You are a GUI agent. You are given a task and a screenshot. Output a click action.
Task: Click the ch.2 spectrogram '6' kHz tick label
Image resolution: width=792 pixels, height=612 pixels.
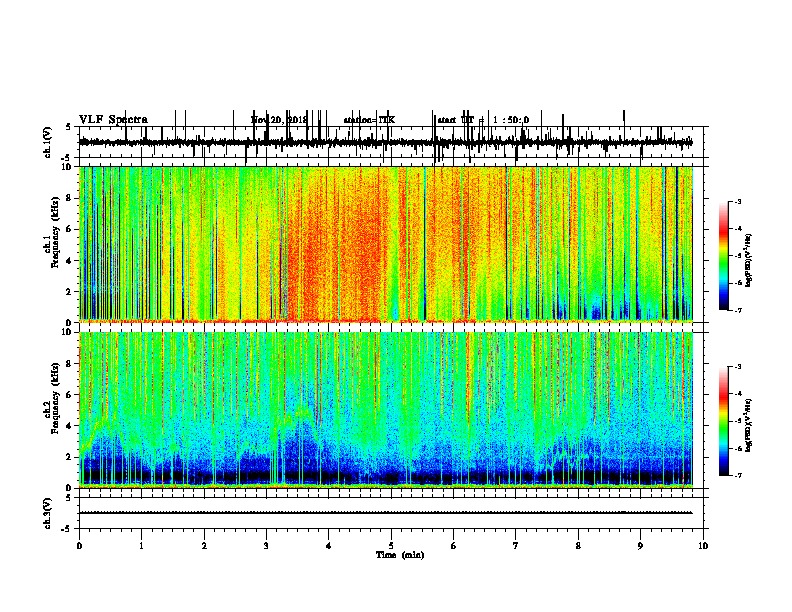tap(70, 395)
